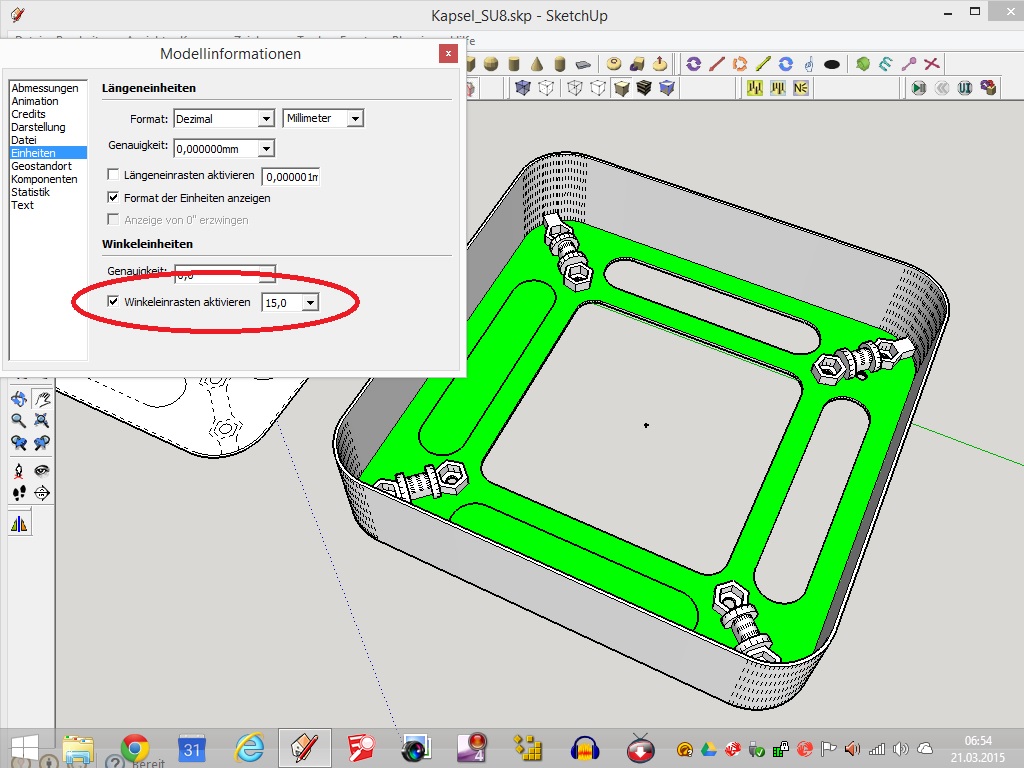
Task: Select the Section Plane tool
Action: pyautogui.click(x=42, y=493)
